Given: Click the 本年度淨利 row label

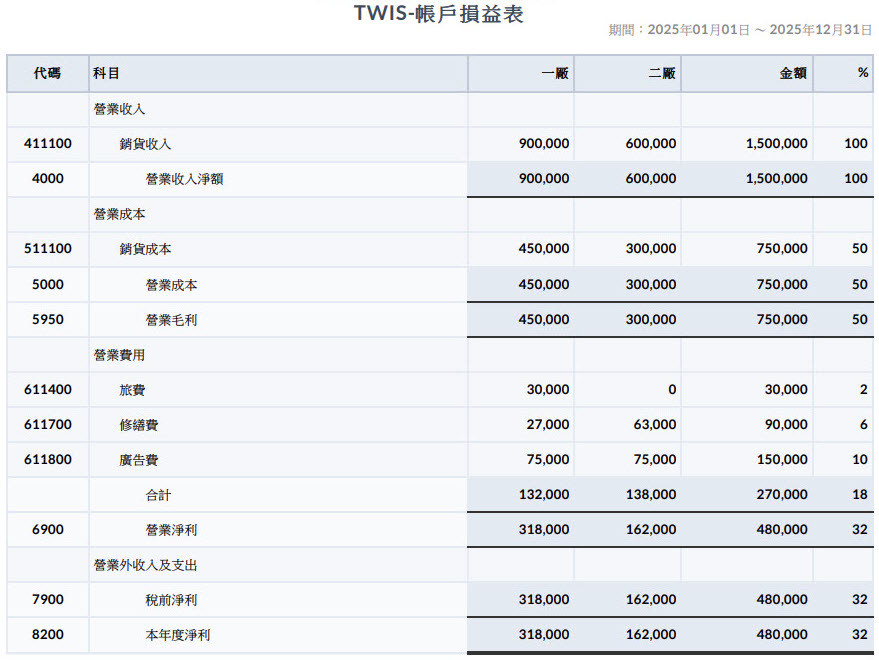Looking at the screenshot, I should coord(178,635).
